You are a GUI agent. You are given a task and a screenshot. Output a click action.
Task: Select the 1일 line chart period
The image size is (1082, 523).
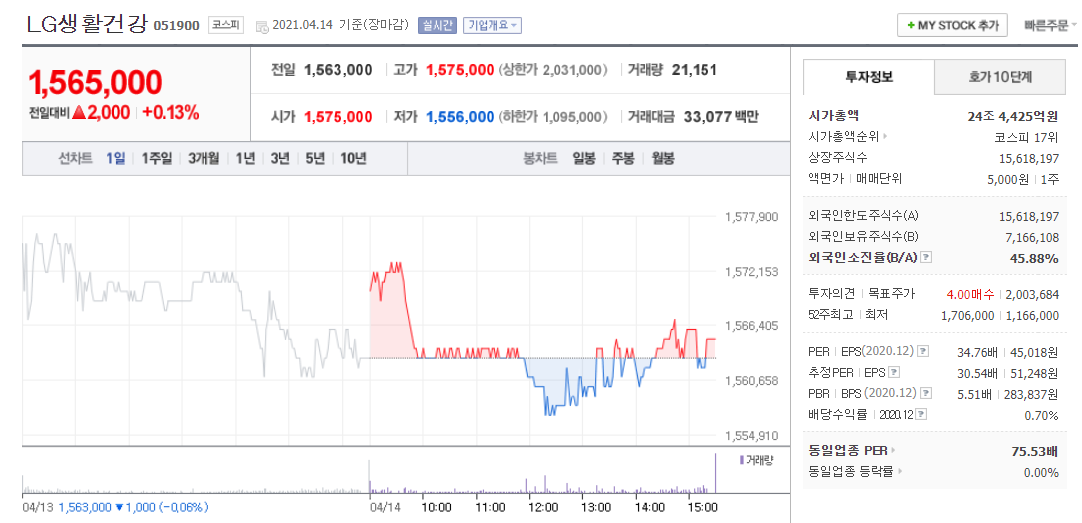[116, 158]
